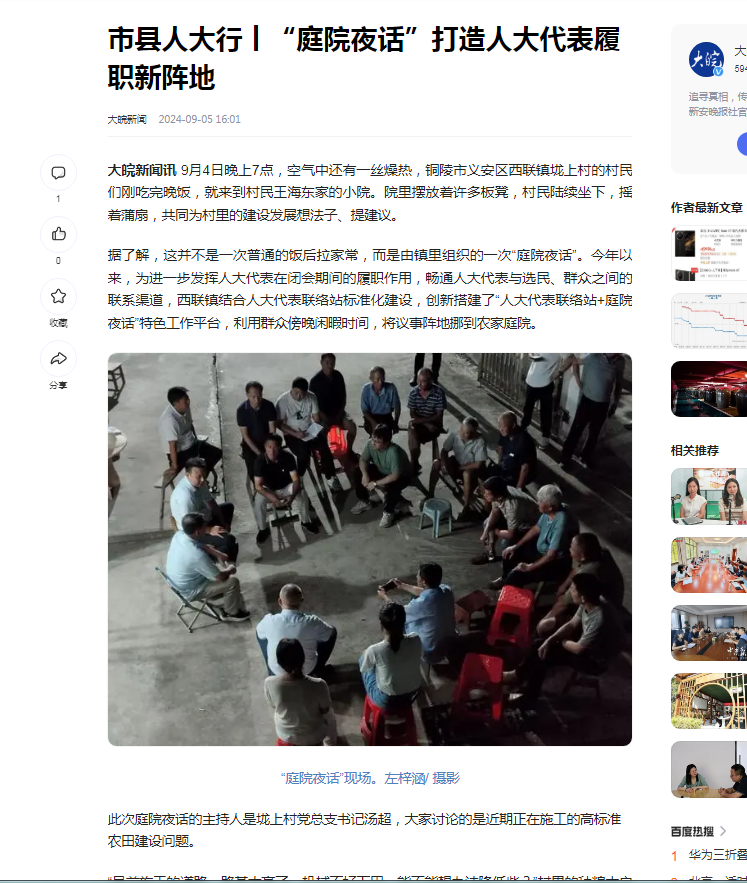Open the conference room recommendation thumbnail
This screenshot has height=883, width=747.
tap(709, 565)
